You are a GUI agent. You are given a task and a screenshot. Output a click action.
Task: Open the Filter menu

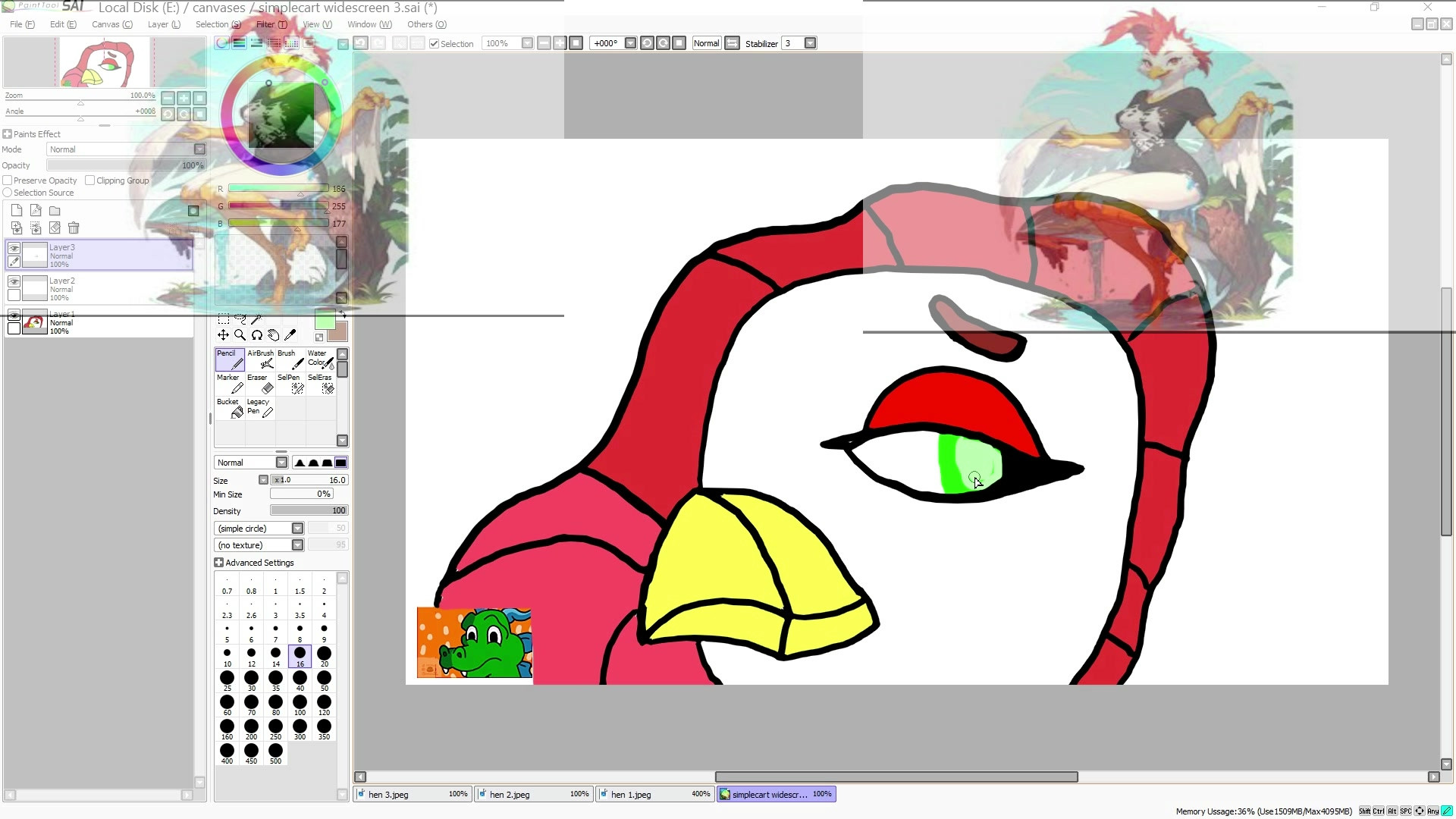[x=271, y=24]
